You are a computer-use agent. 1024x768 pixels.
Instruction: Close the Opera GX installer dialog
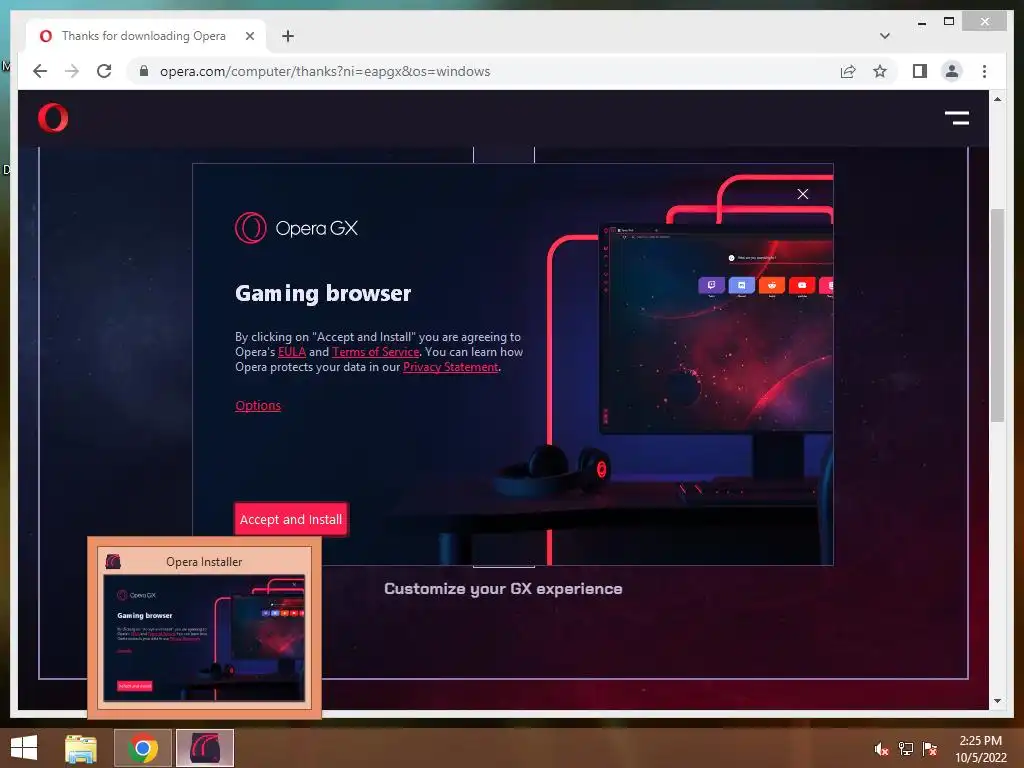coord(803,194)
